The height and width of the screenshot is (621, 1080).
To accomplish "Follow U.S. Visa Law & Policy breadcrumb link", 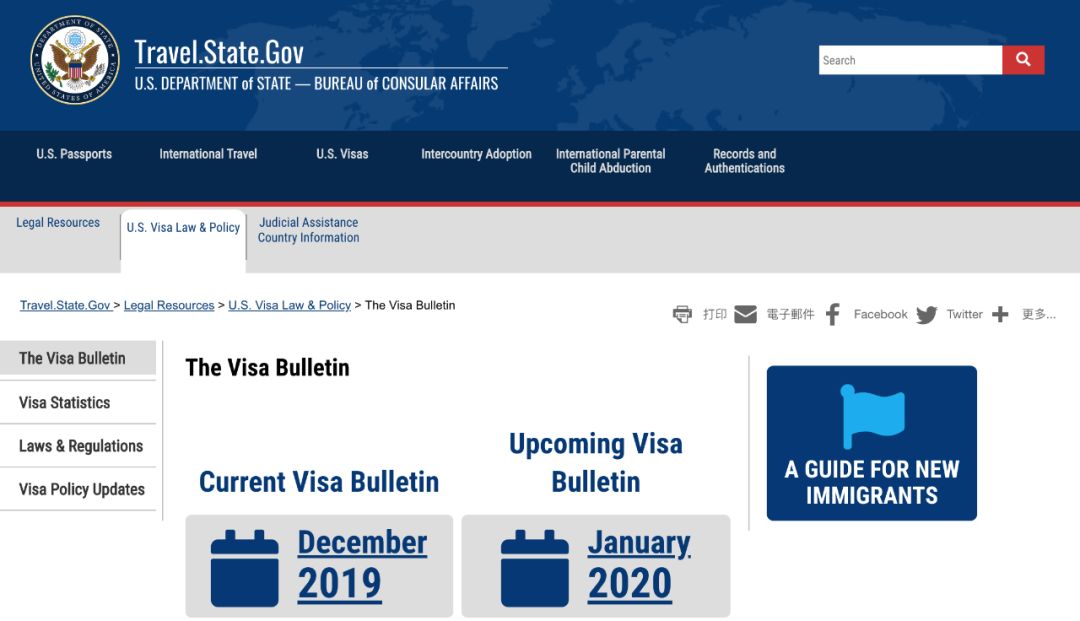I will [289, 305].
